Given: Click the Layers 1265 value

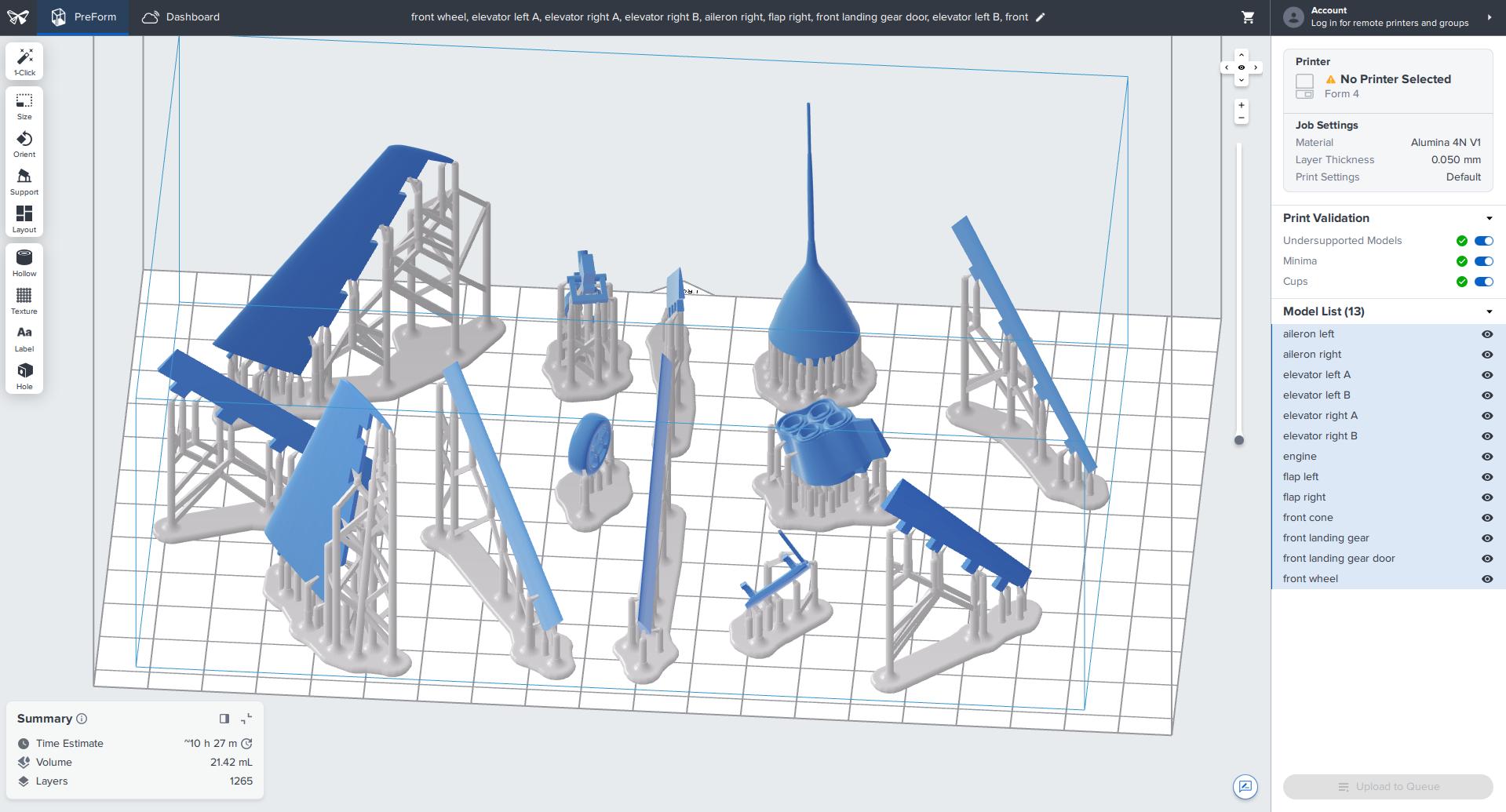Looking at the screenshot, I should click(x=241, y=781).
